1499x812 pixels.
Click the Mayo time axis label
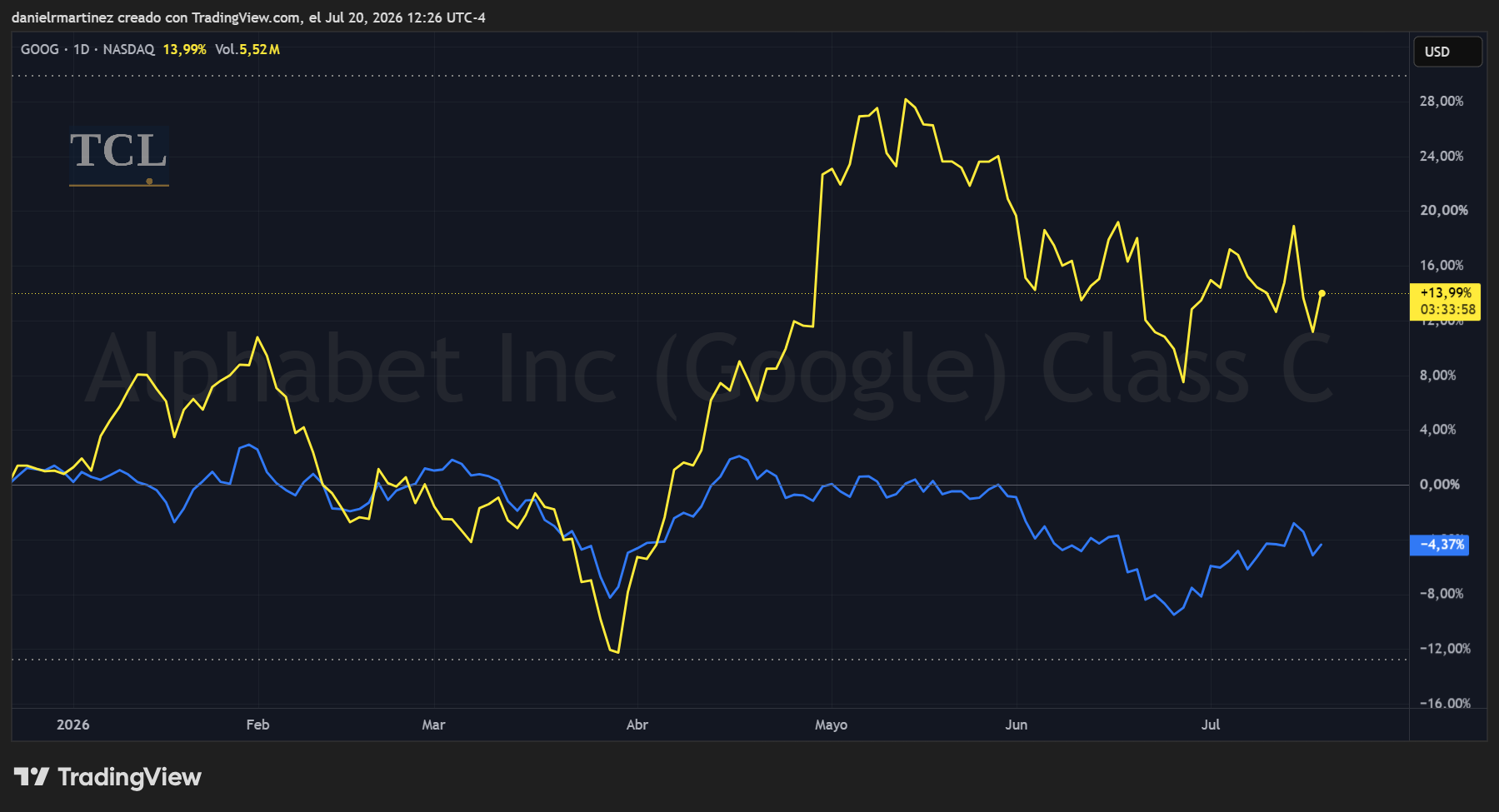831,725
